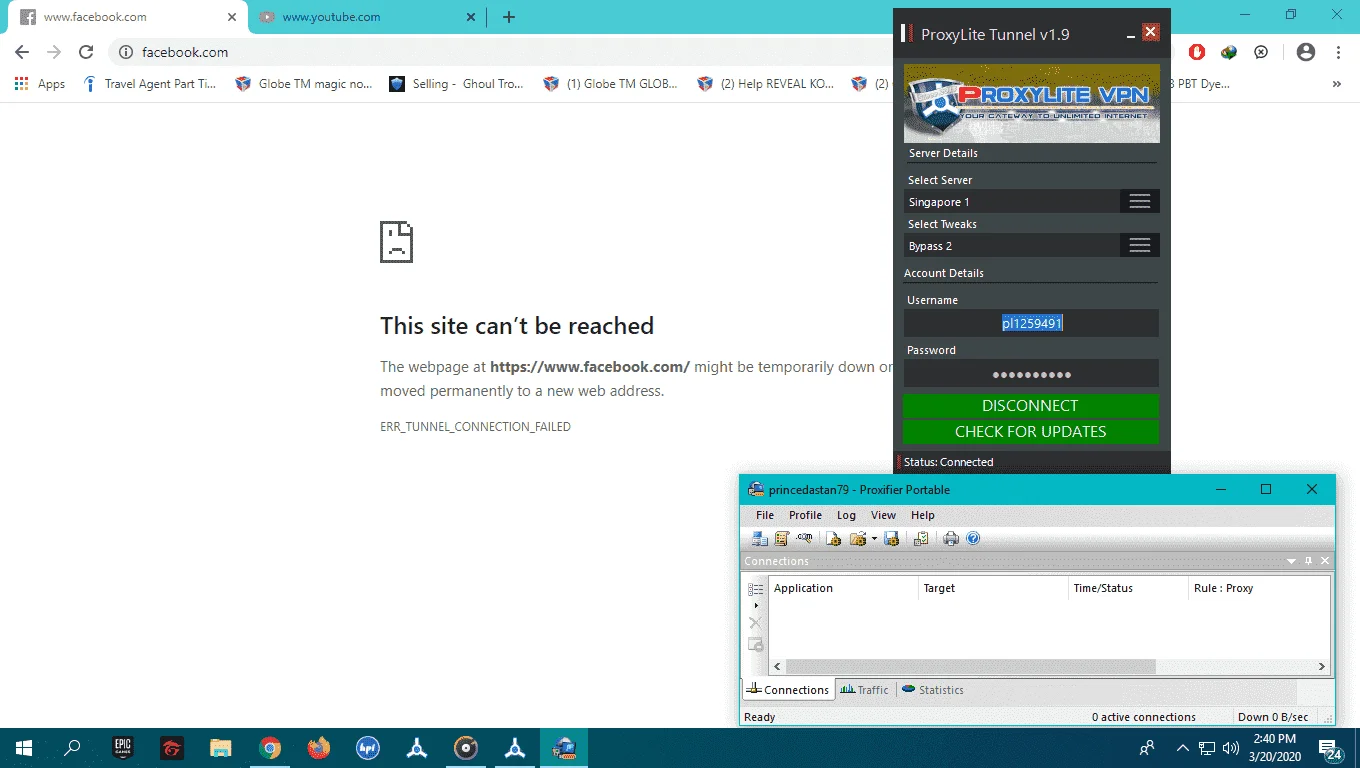Open Name Resolution (.com) icon in Proxifier
1360x768 pixels.
[x=804, y=539]
